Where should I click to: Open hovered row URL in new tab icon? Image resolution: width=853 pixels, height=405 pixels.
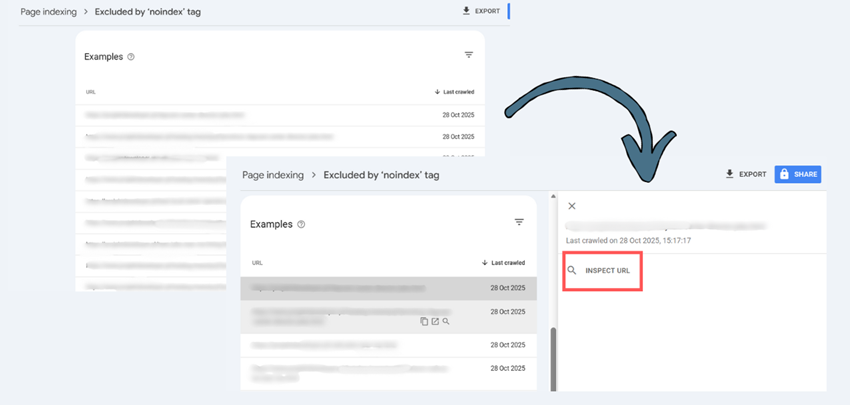point(435,322)
